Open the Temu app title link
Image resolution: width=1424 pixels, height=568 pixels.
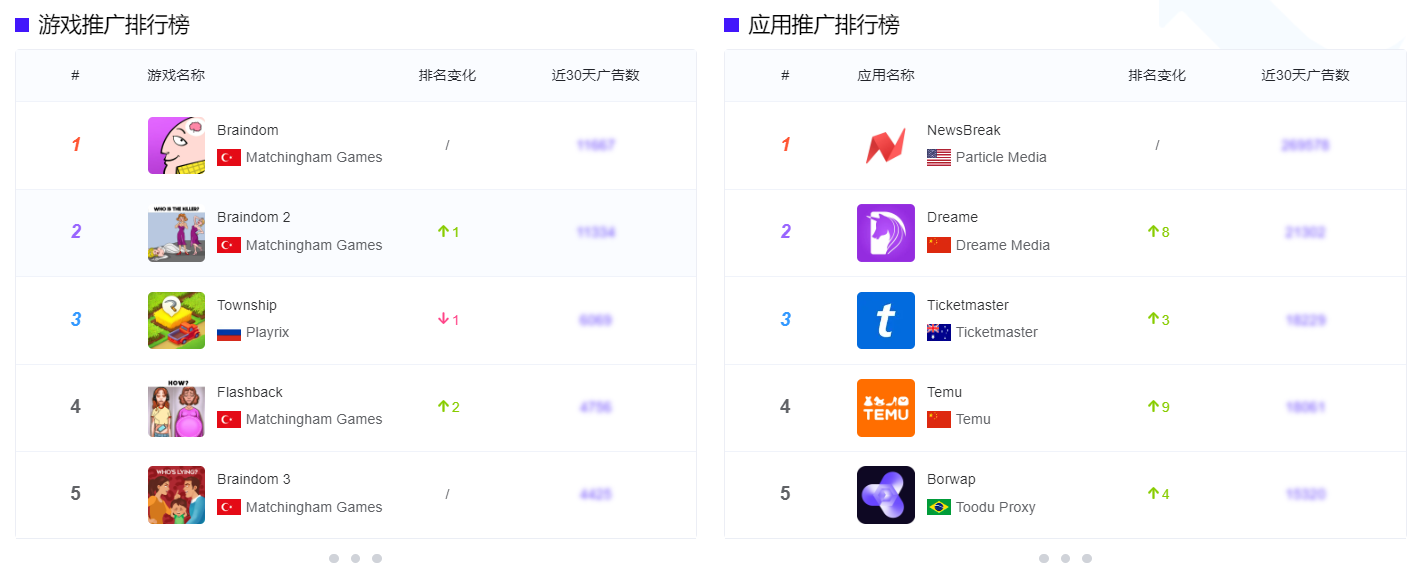click(x=945, y=392)
